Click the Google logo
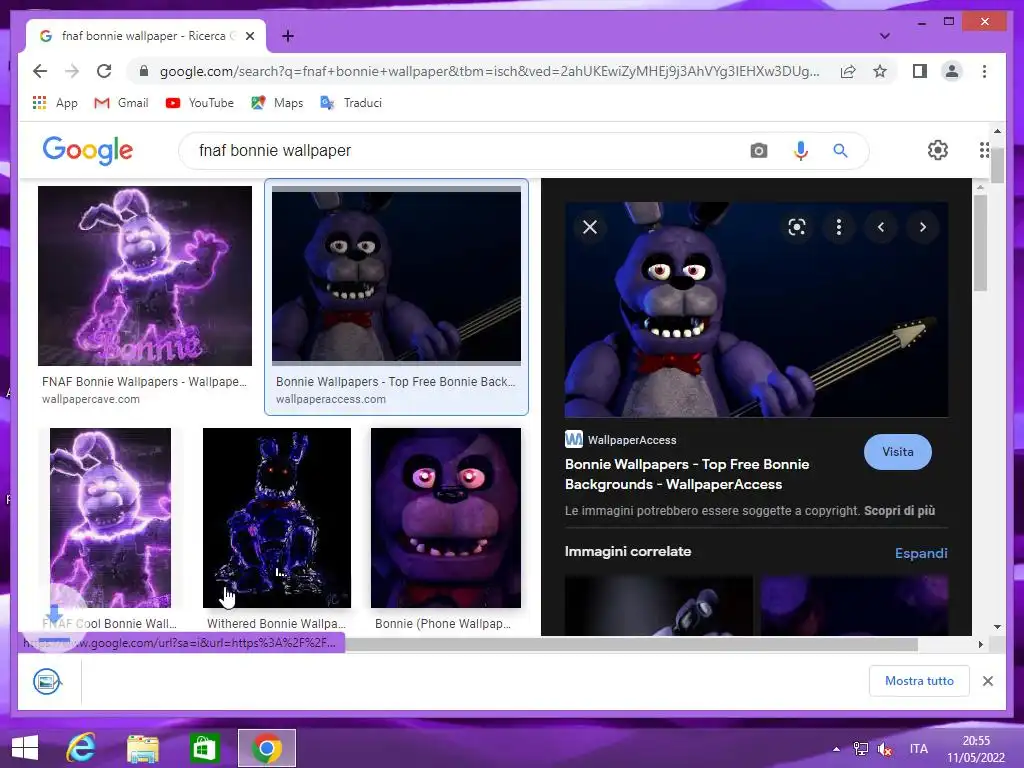The height and width of the screenshot is (768, 1024). point(88,150)
